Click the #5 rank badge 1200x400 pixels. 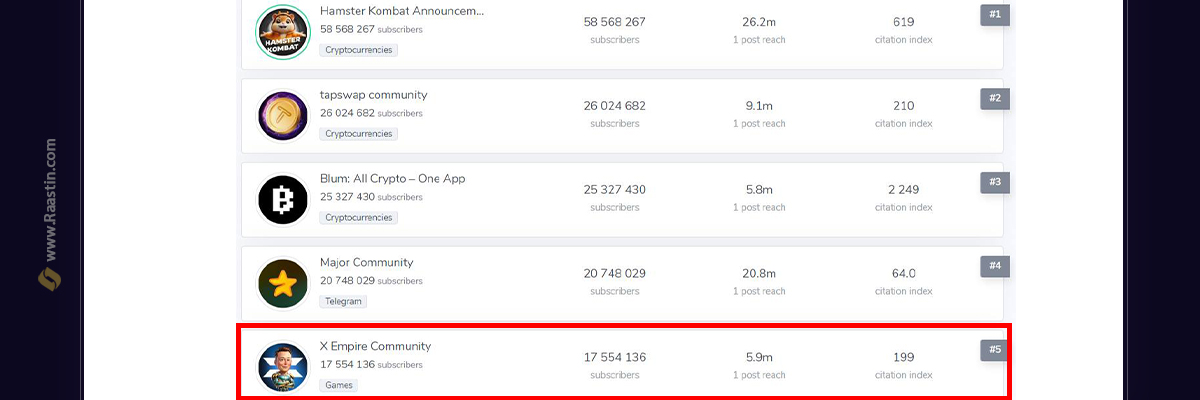point(995,350)
